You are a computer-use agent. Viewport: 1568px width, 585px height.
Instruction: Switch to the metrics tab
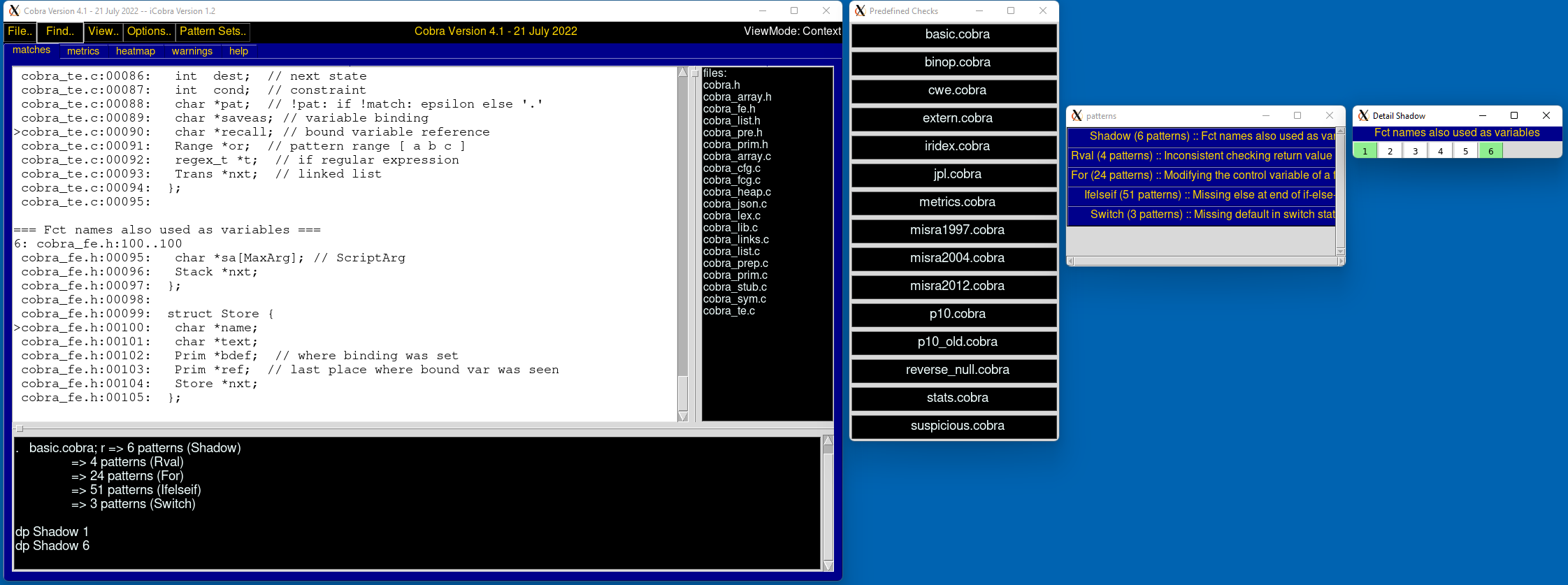pyautogui.click(x=83, y=51)
